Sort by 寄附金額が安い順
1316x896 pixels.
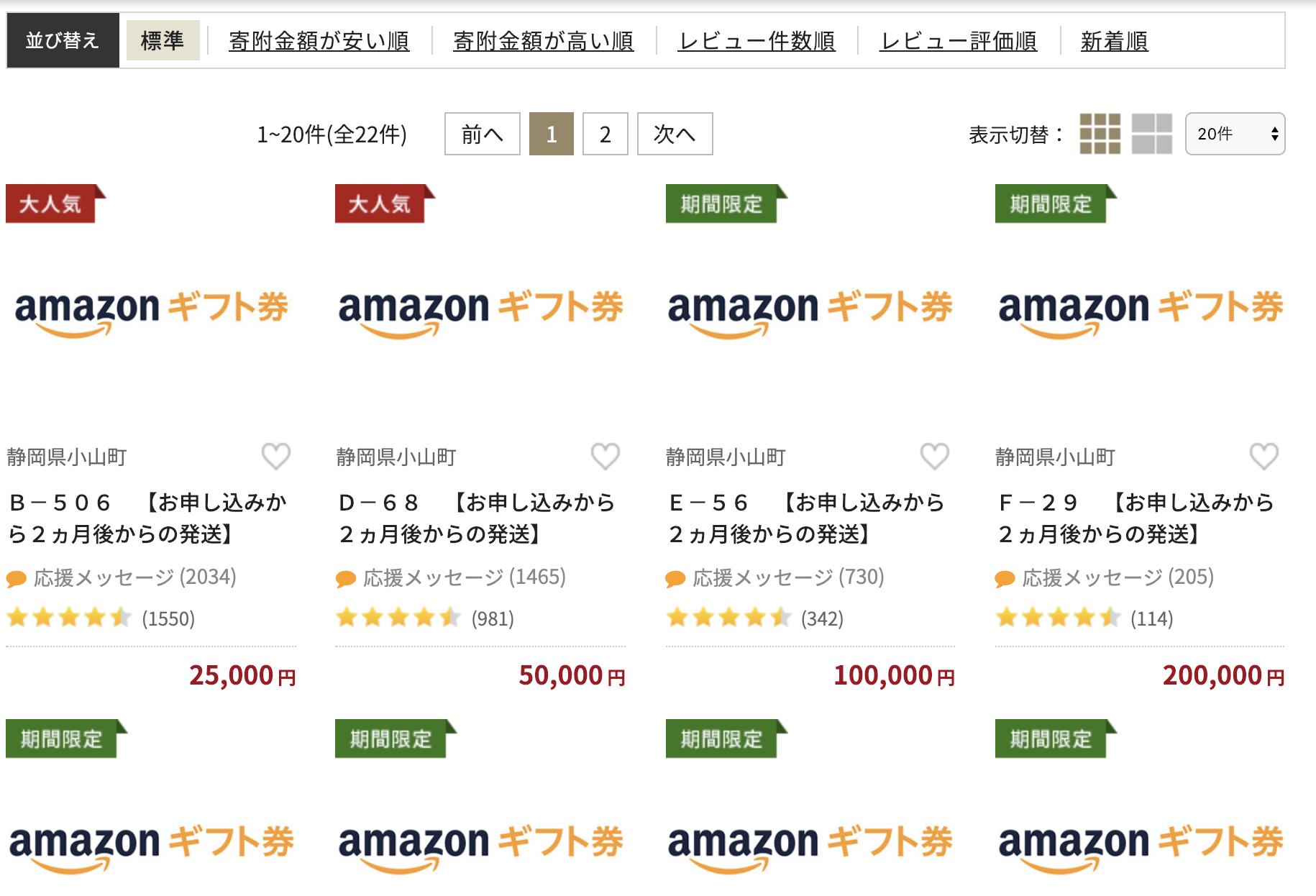(x=319, y=41)
